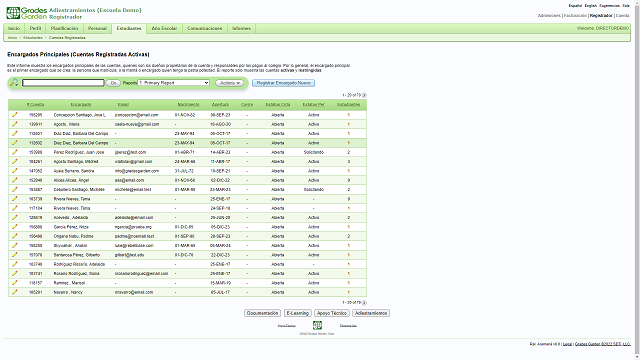
Task: Sort by the Estatus Ccta column header
Action: click(278, 104)
